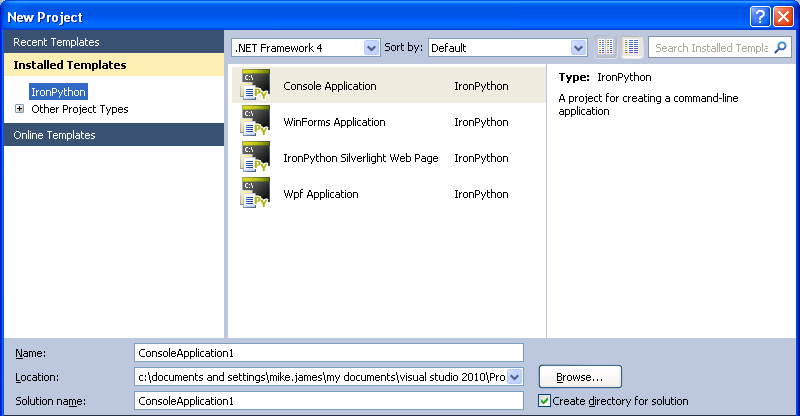This screenshot has height=416, width=800.
Task: Click the Browse... button
Action: click(580, 377)
